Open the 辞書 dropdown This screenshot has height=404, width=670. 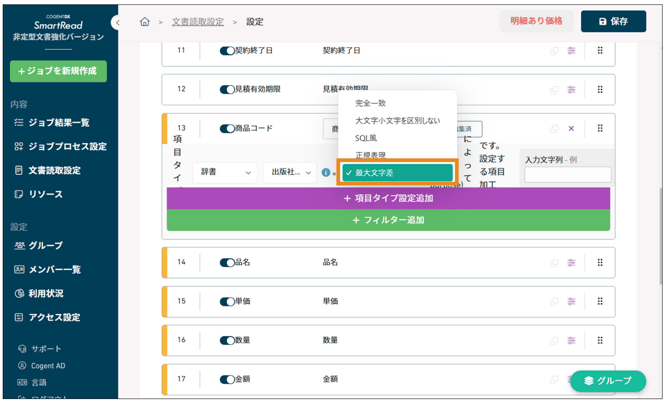[x=224, y=172]
